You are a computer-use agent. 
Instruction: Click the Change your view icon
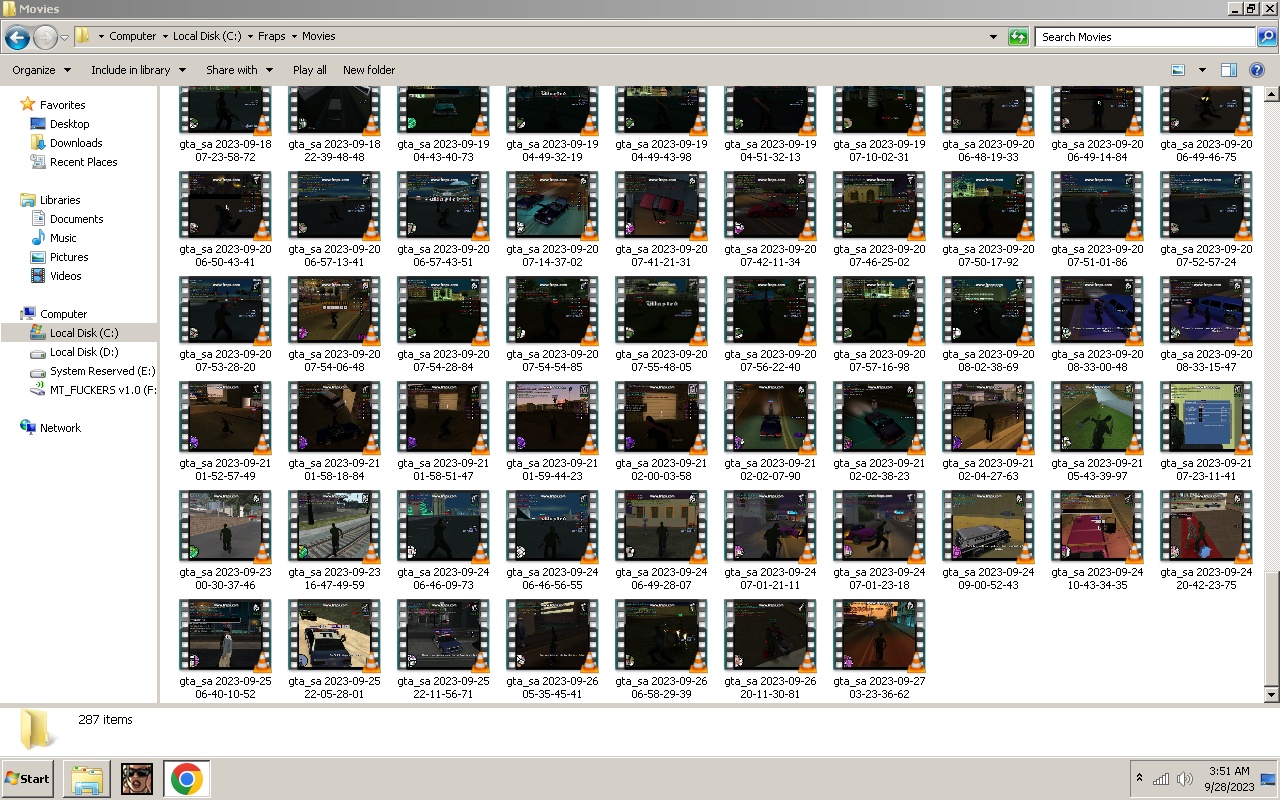click(x=1178, y=70)
